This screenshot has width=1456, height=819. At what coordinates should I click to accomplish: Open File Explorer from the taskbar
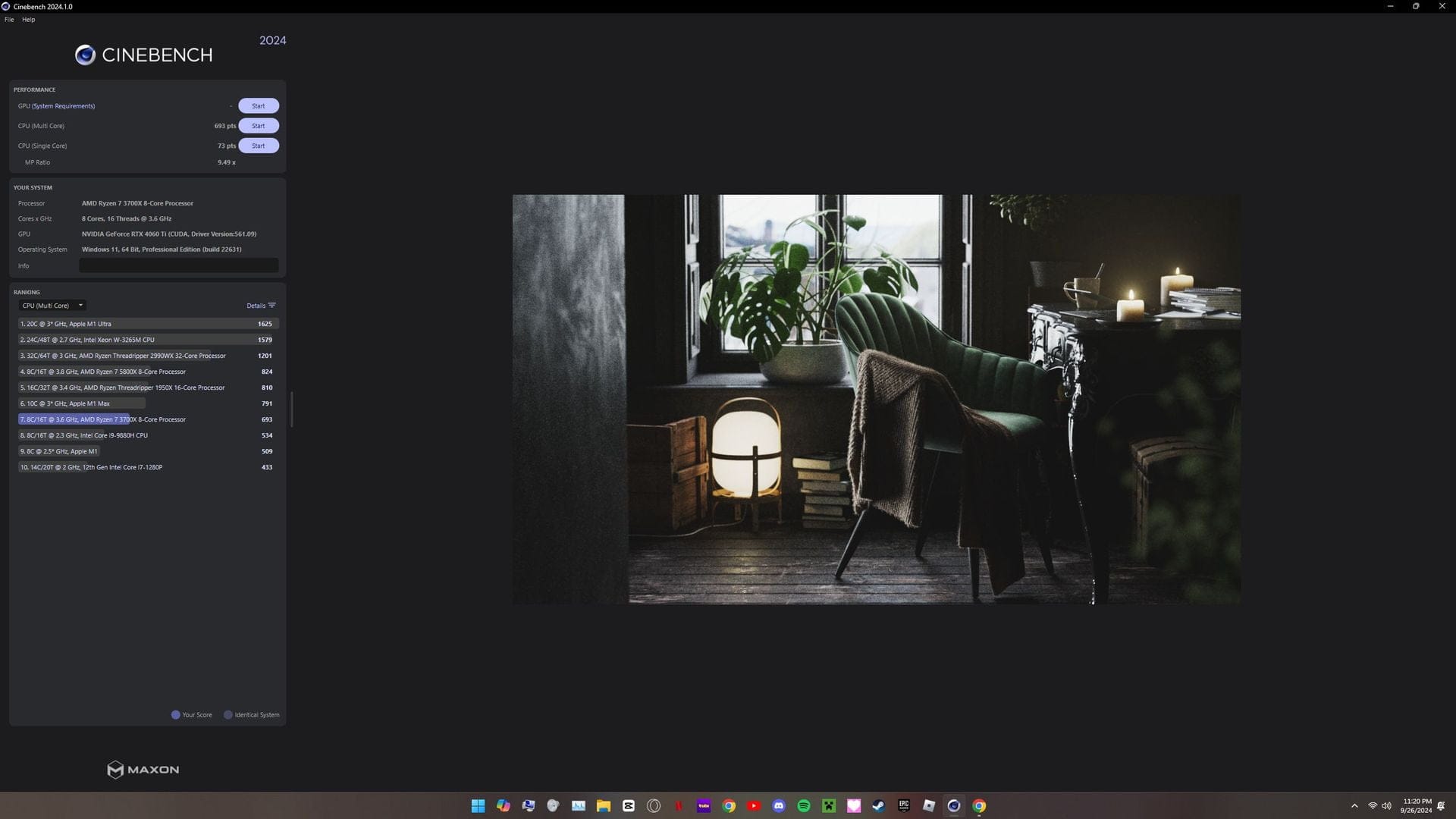604,806
